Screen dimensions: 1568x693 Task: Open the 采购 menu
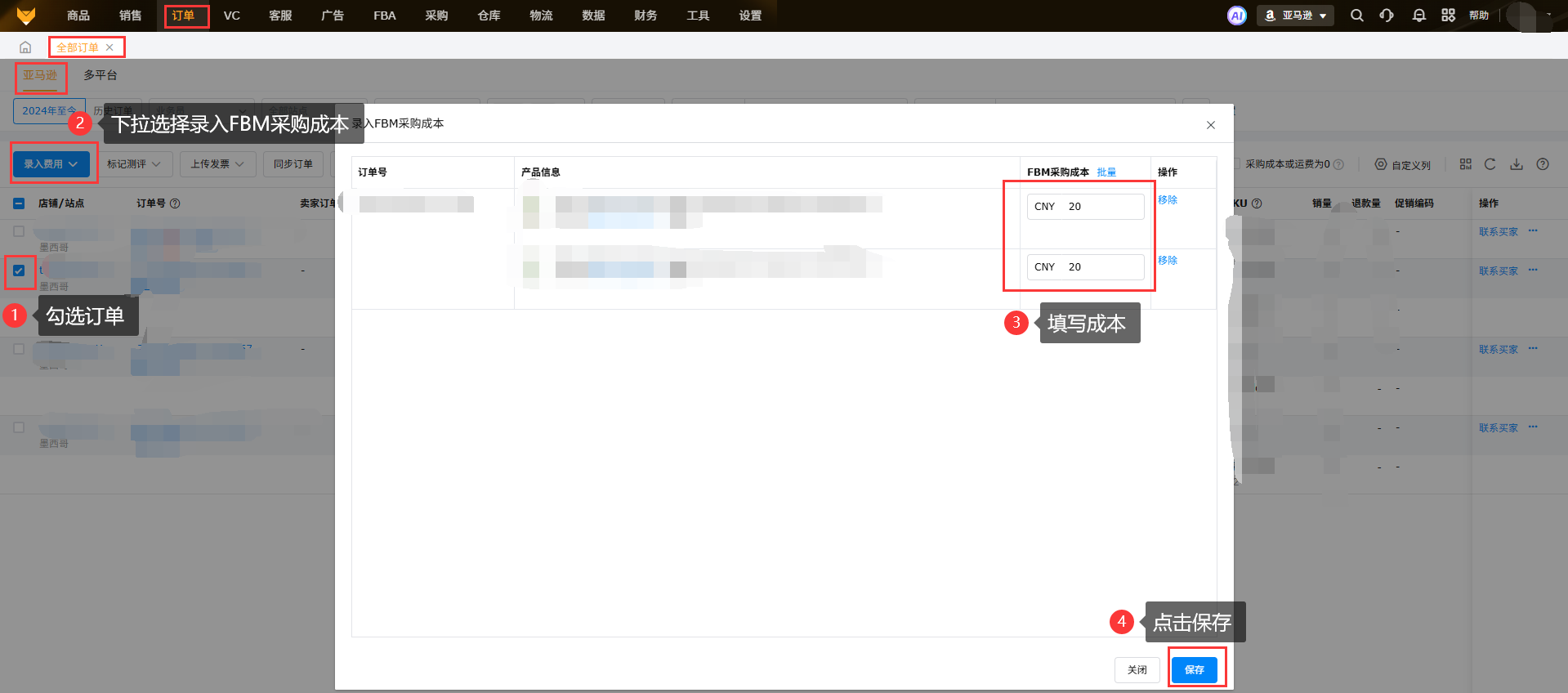click(437, 16)
